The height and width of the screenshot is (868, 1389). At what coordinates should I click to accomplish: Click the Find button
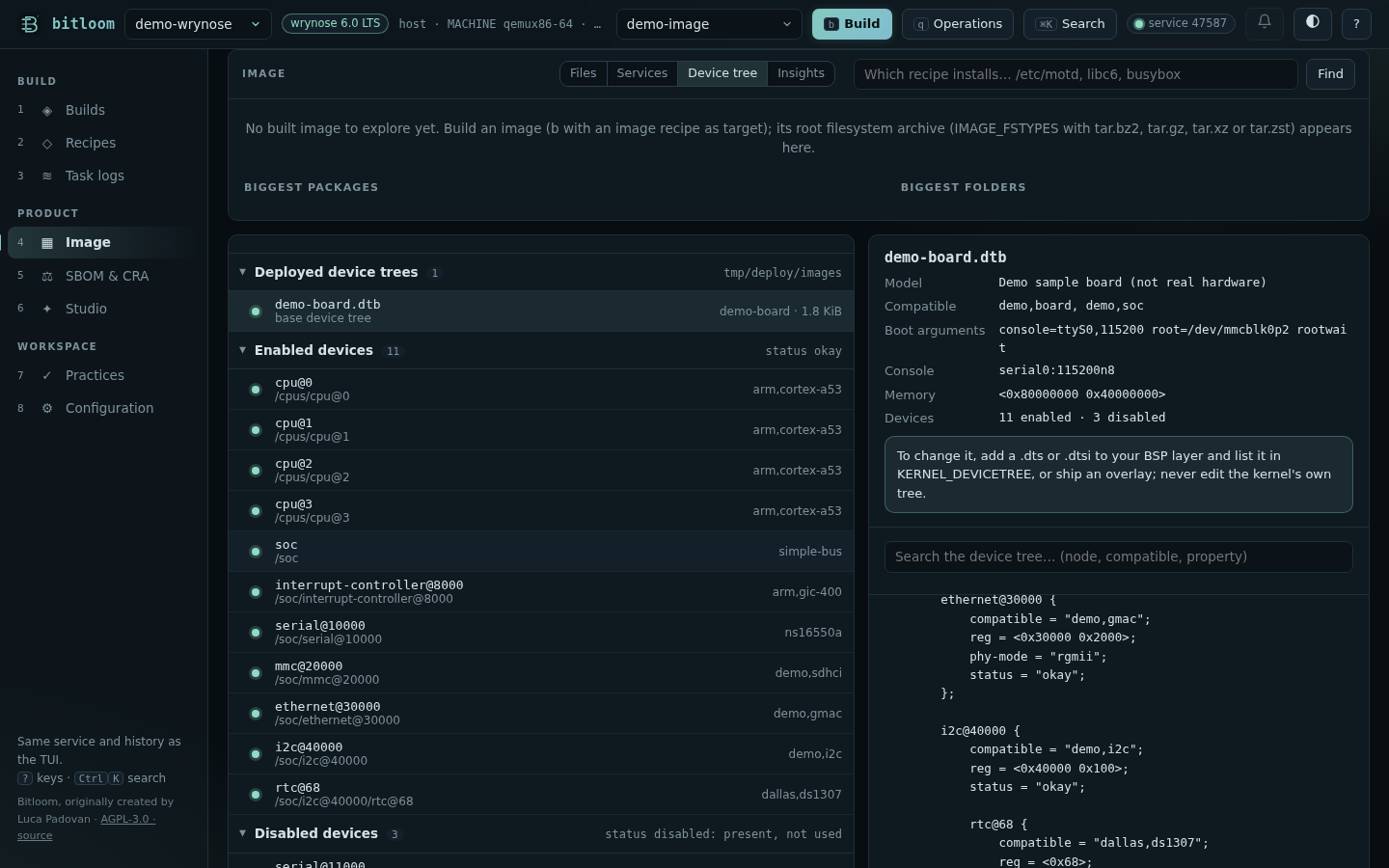point(1330,74)
